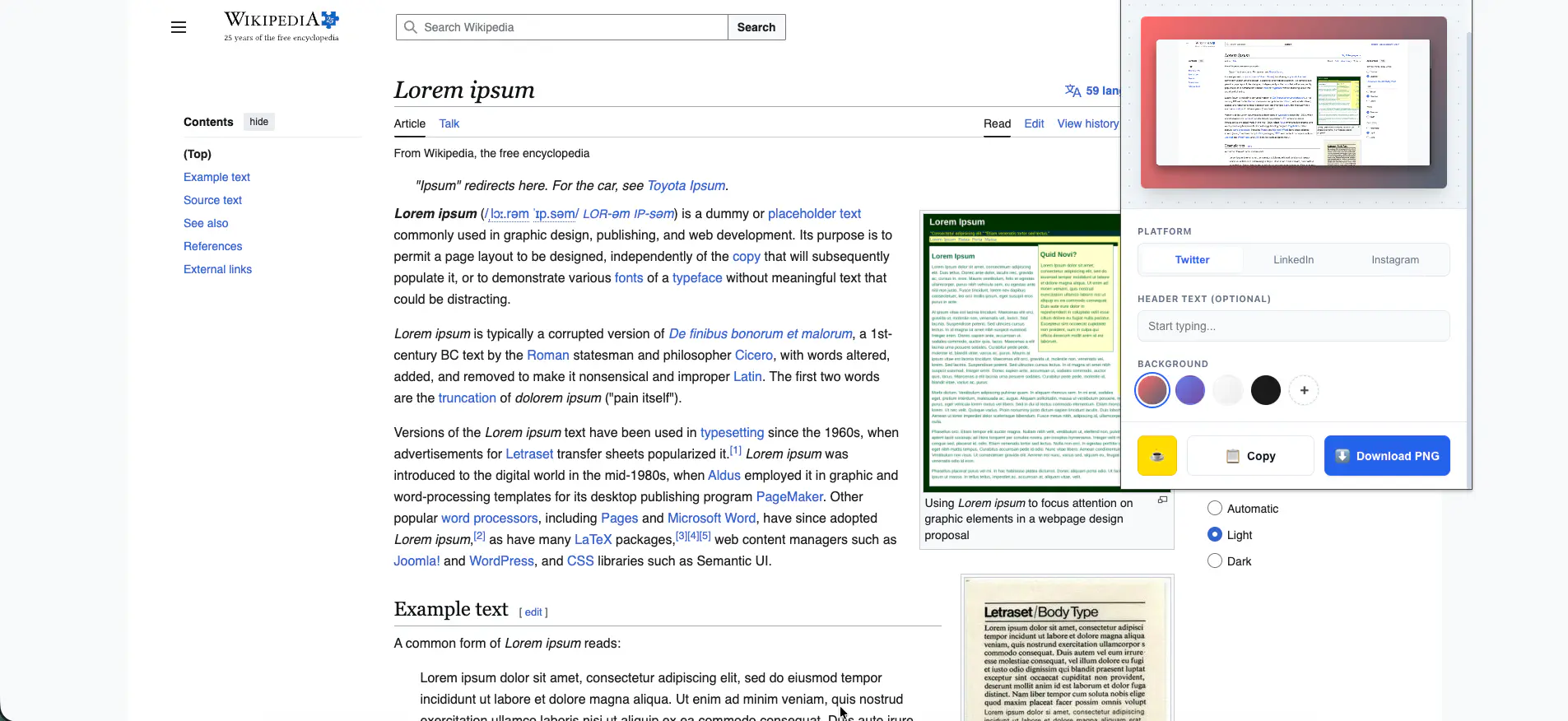
Task: Switch to the Talk tab
Action: pyautogui.click(x=449, y=123)
